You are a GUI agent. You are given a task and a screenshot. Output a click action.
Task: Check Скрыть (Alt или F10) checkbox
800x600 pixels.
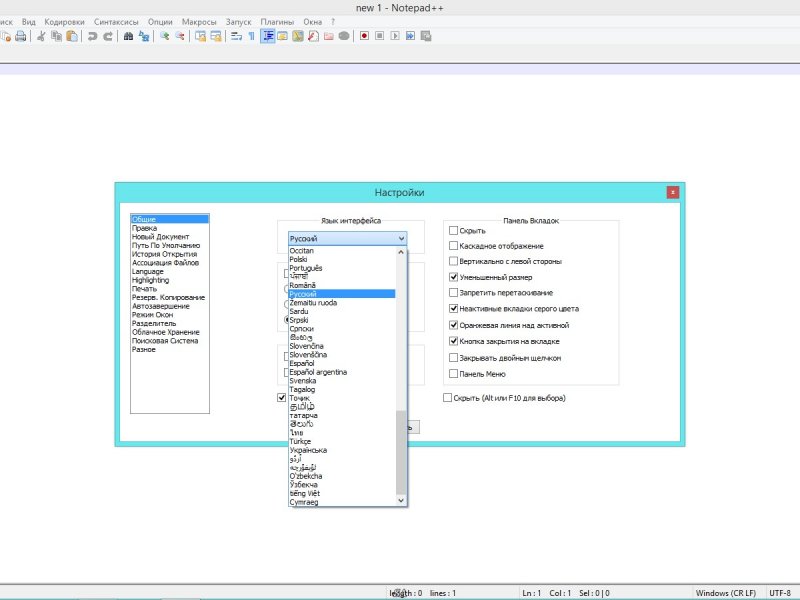point(447,397)
